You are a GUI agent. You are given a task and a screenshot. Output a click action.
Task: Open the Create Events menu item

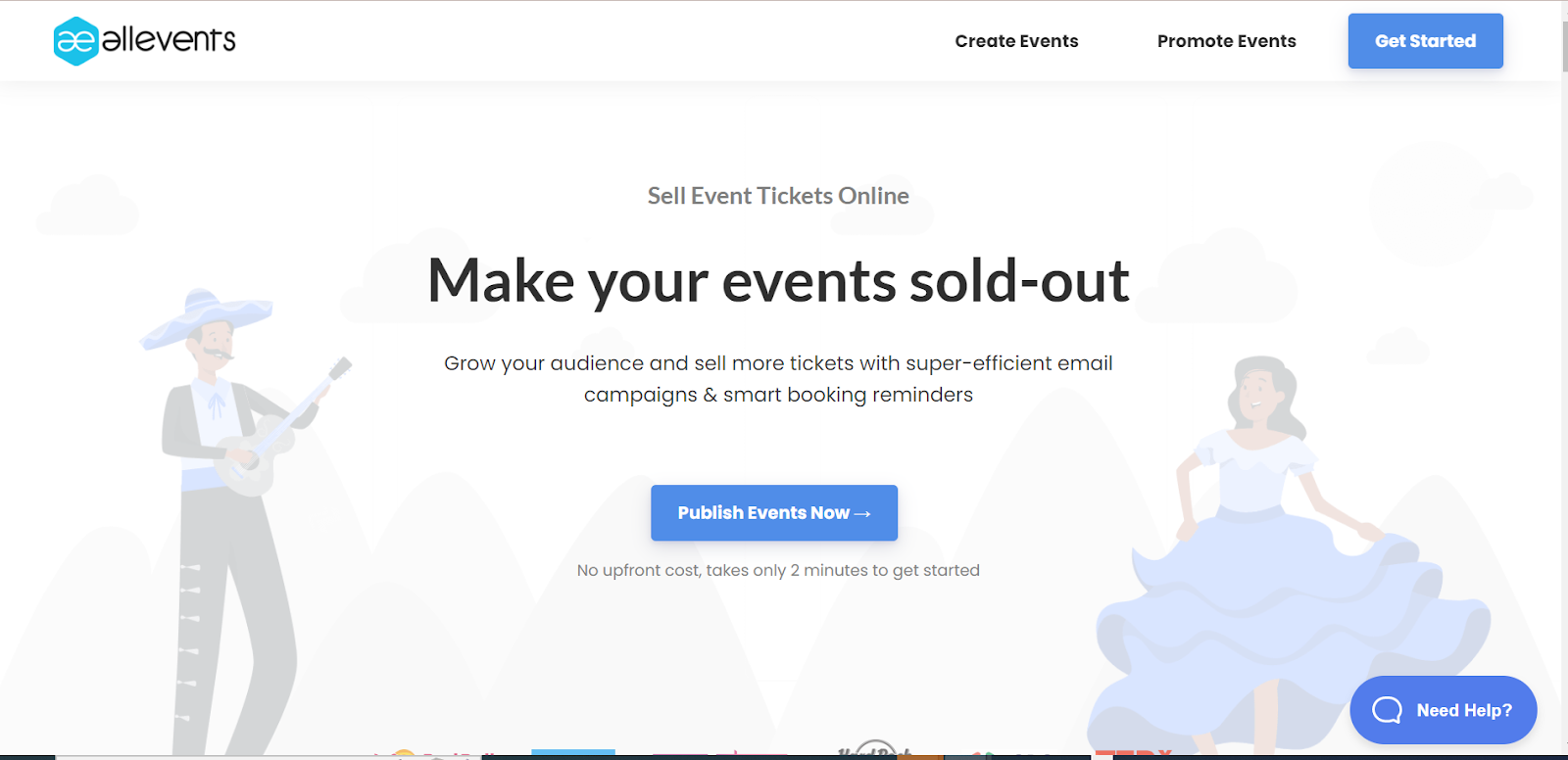(1016, 41)
